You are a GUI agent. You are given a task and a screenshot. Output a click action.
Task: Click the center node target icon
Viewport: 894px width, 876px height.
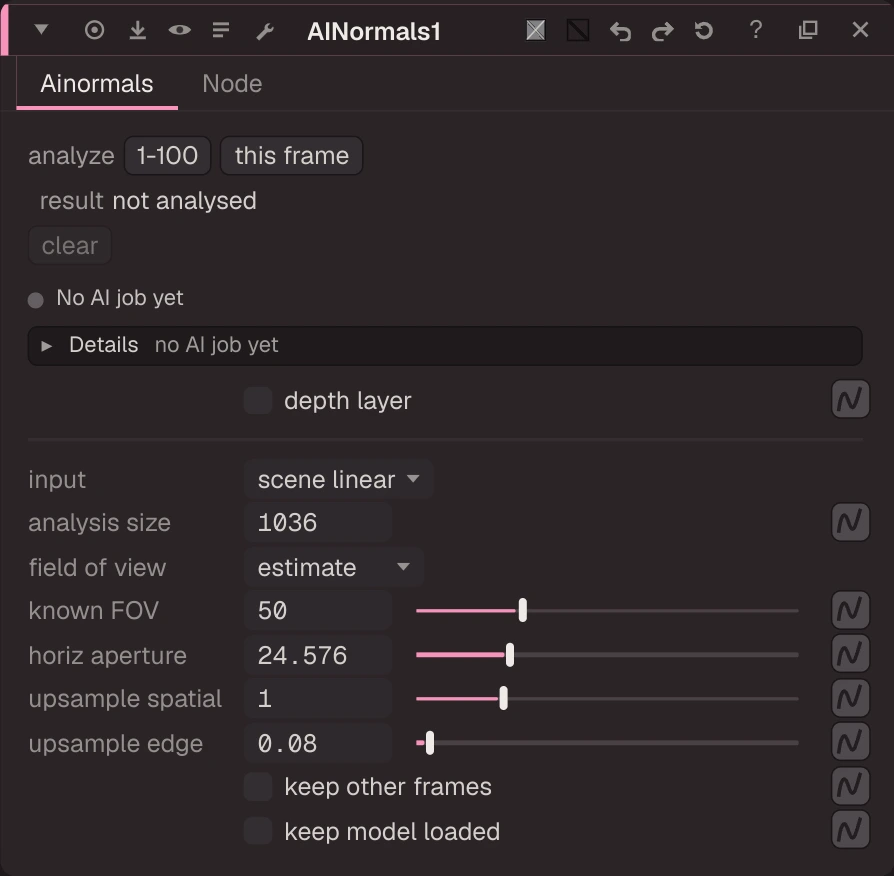point(95,30)
